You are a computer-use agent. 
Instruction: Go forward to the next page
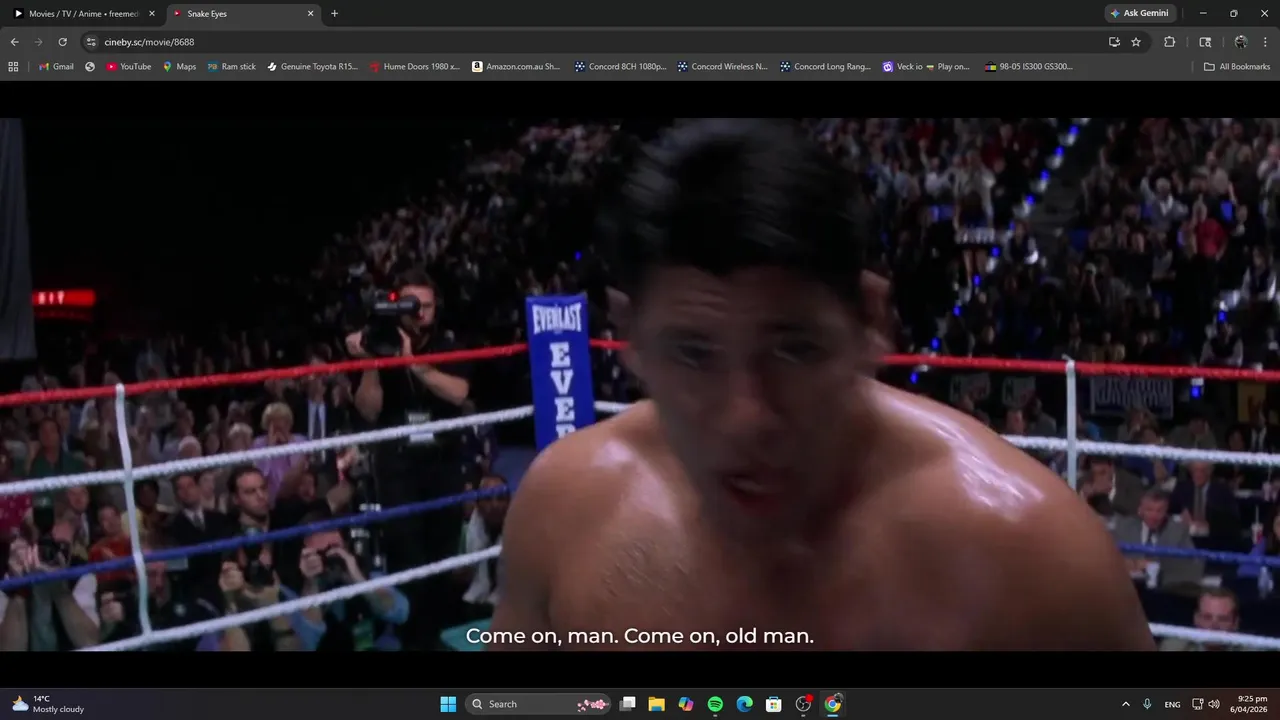click(x=38, y=42)
